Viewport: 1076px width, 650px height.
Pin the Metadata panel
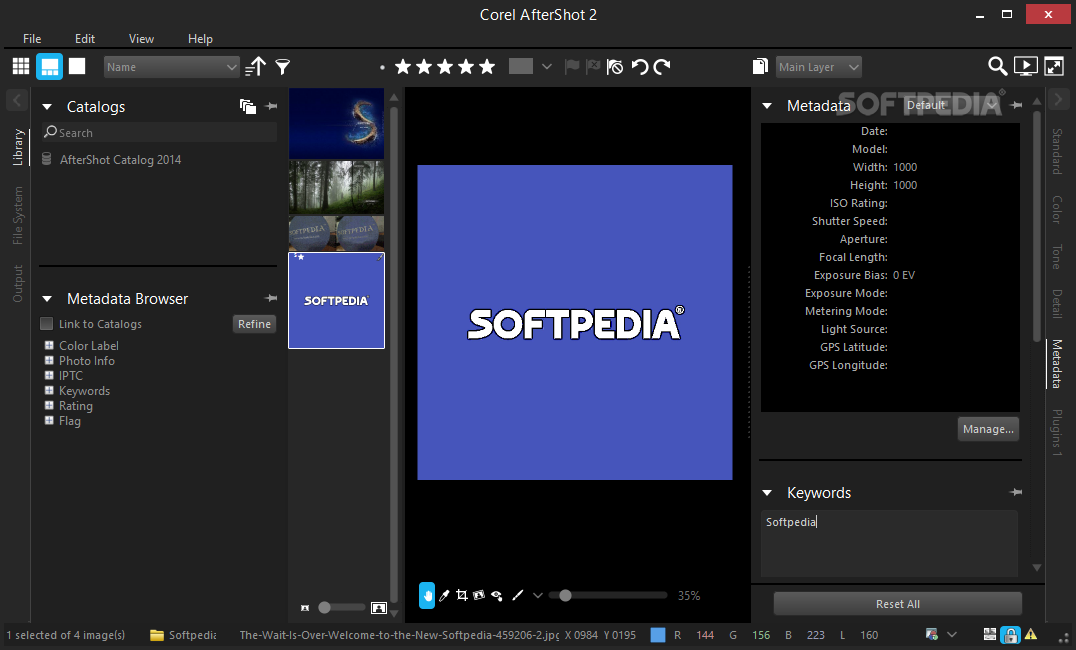pyautogui.click(x=1017, y=105)
